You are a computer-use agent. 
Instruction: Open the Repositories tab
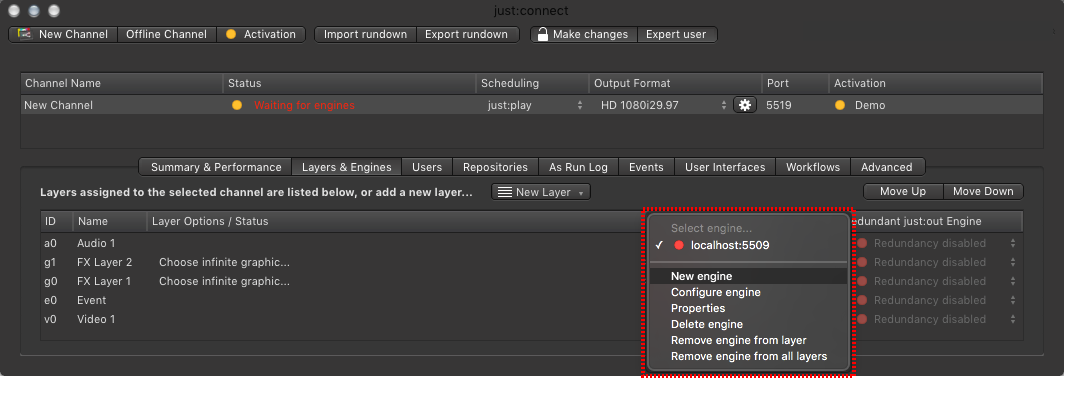495,167
